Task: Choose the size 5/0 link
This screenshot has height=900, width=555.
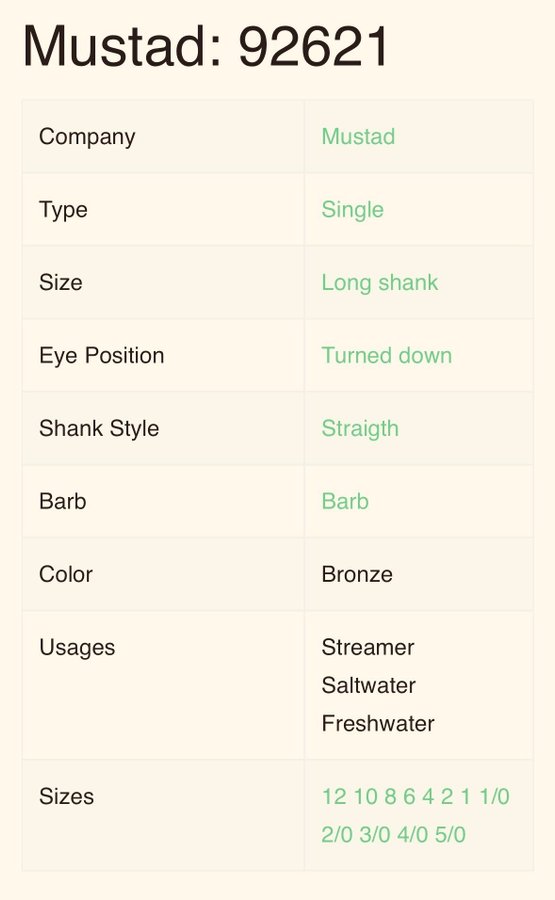Action: click(450, 835)
